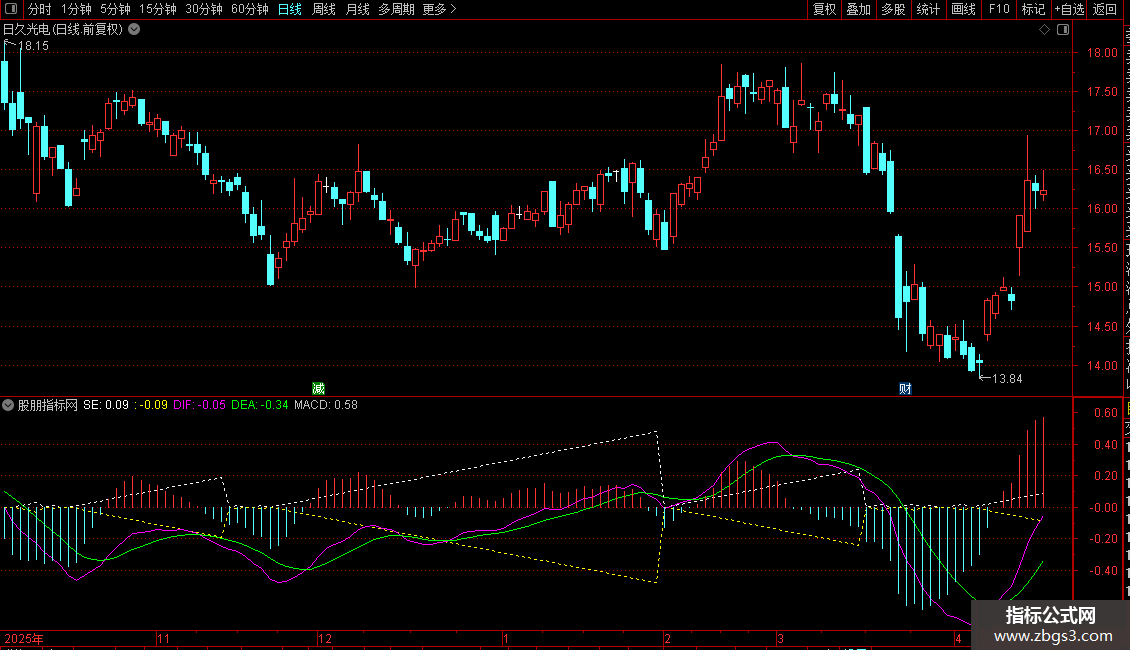Click the blue 财 marker on chart
Viewport: 1130px width, 650px height.
(905, 388)
